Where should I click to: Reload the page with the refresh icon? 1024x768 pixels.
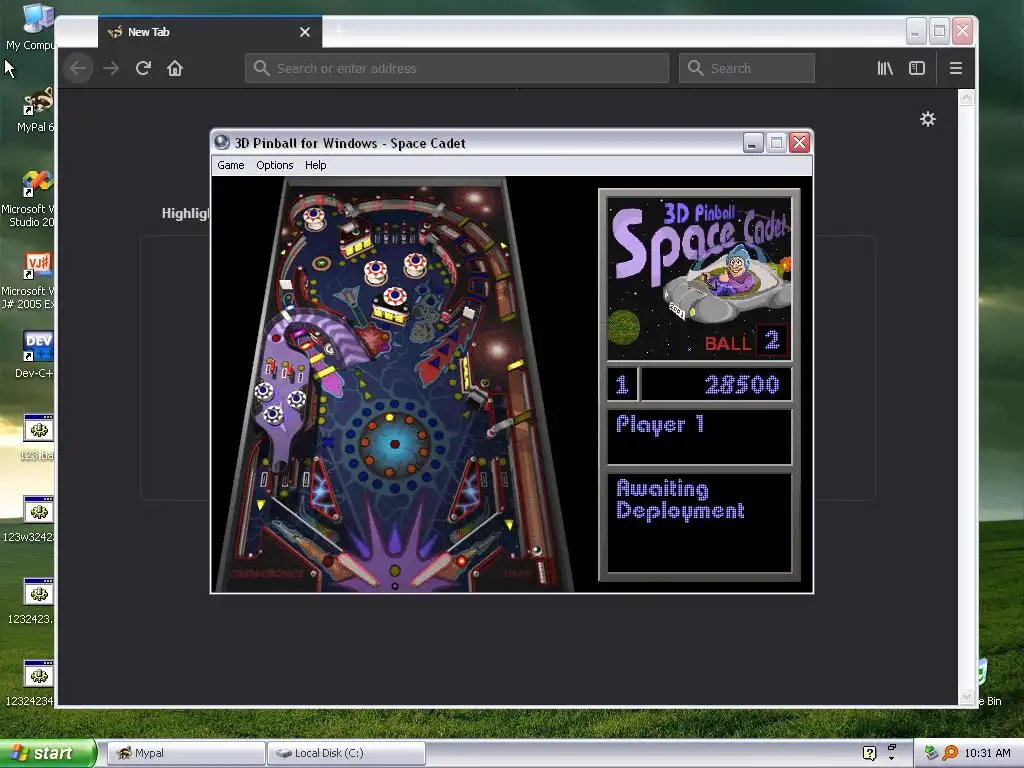pyautogui.click(x=143, y=68)
